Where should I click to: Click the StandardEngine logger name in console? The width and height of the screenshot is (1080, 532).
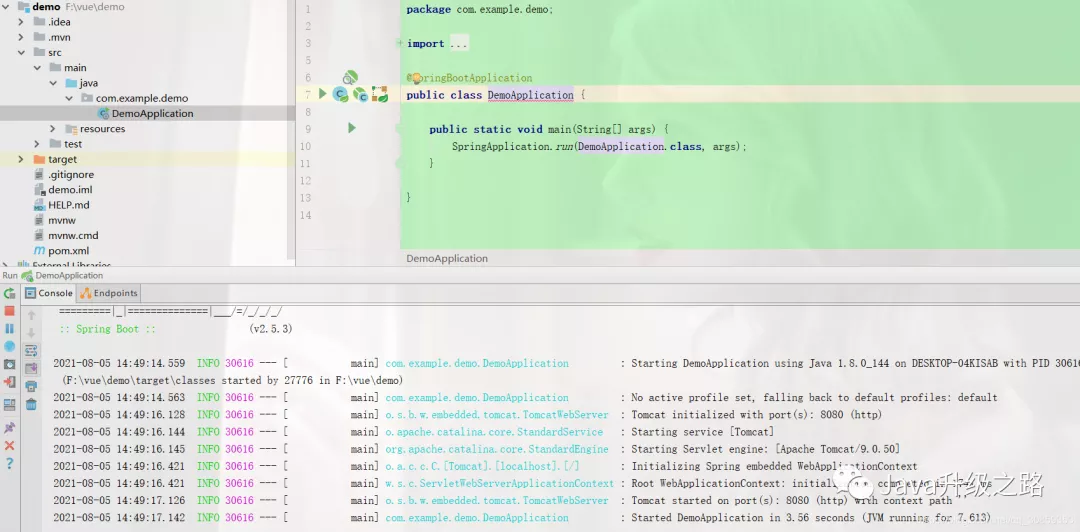(497, 449)
